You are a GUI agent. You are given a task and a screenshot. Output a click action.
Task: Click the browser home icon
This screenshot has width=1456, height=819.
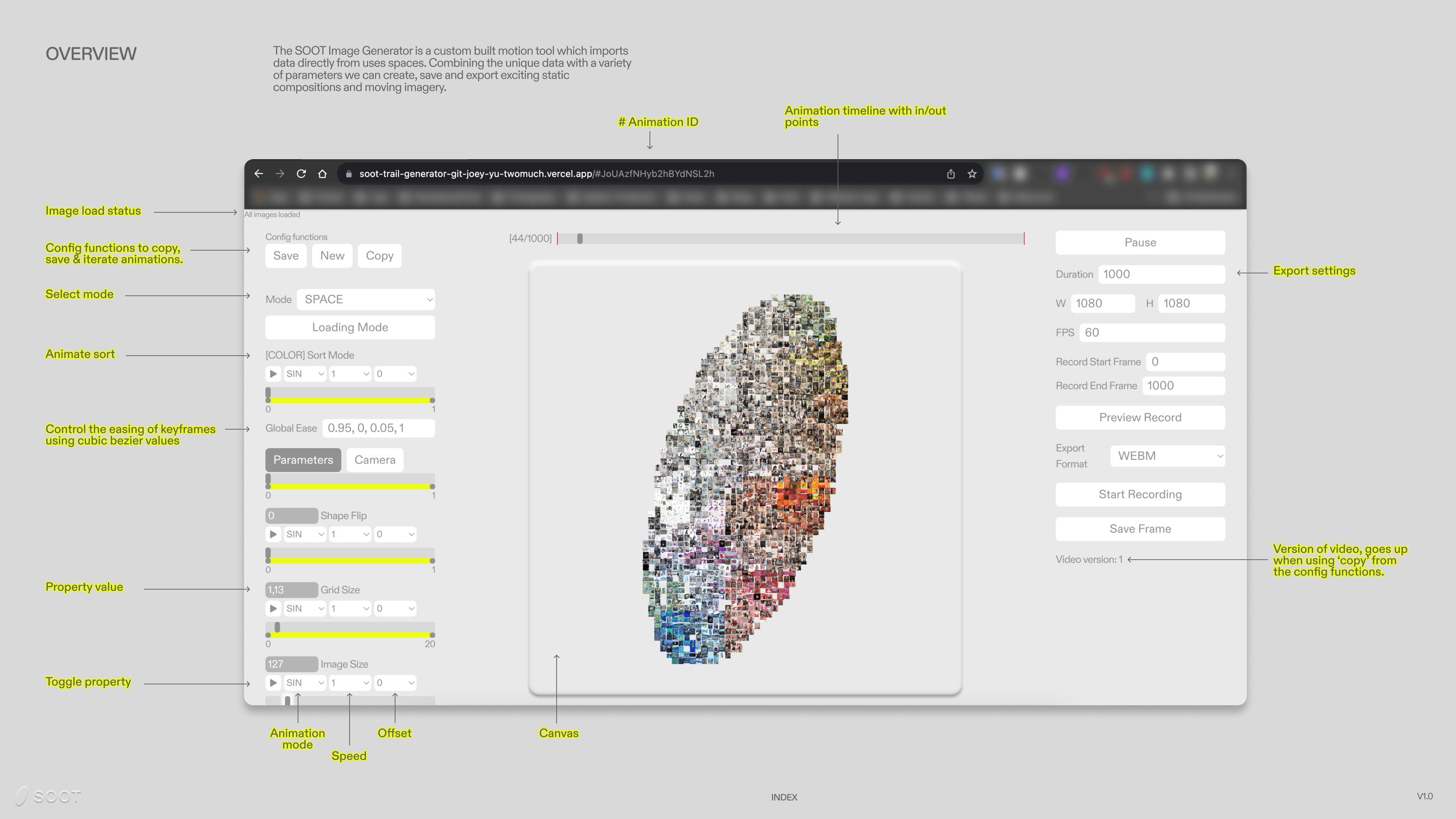(322, 174)
